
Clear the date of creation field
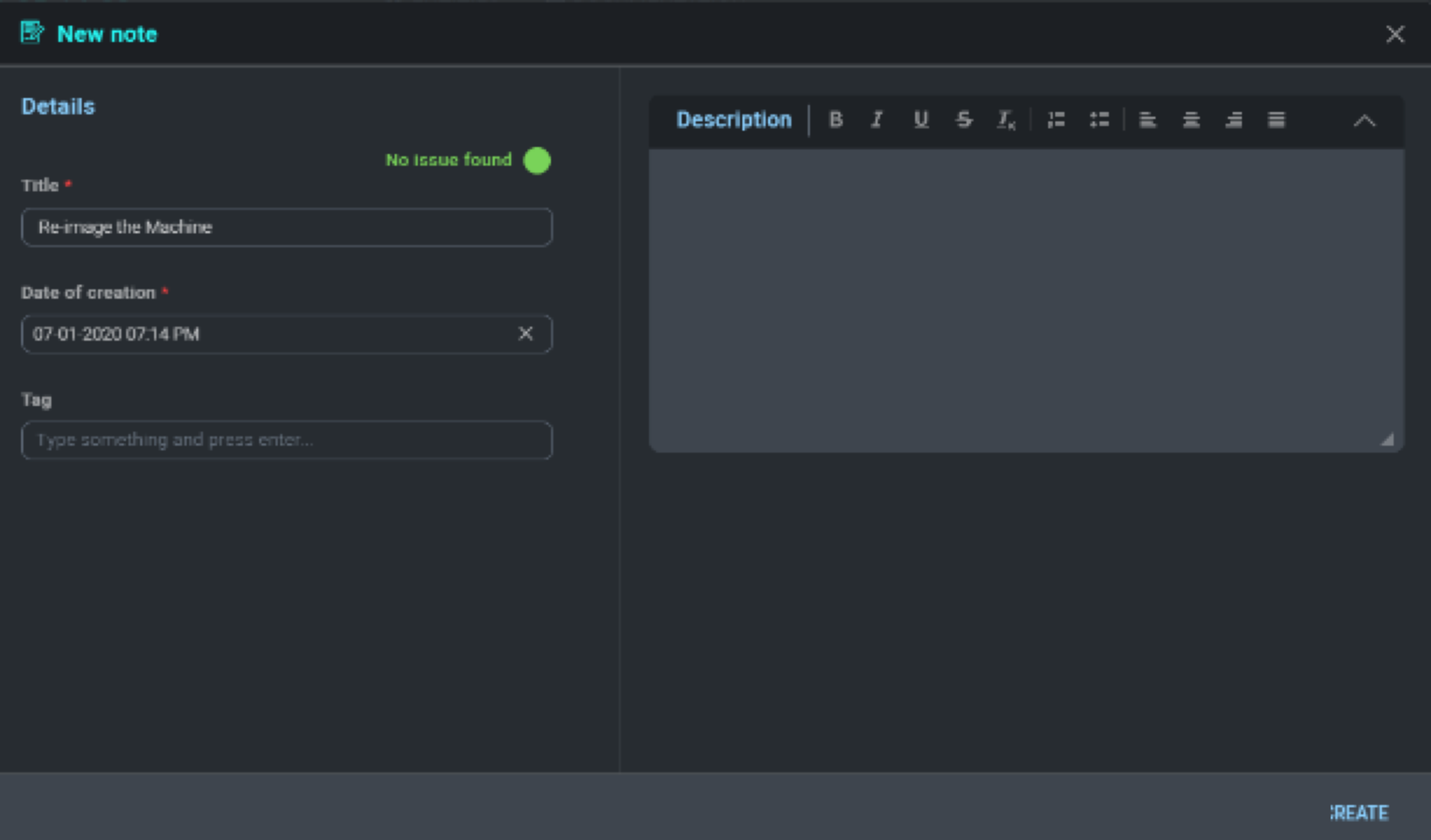[526, 334]
